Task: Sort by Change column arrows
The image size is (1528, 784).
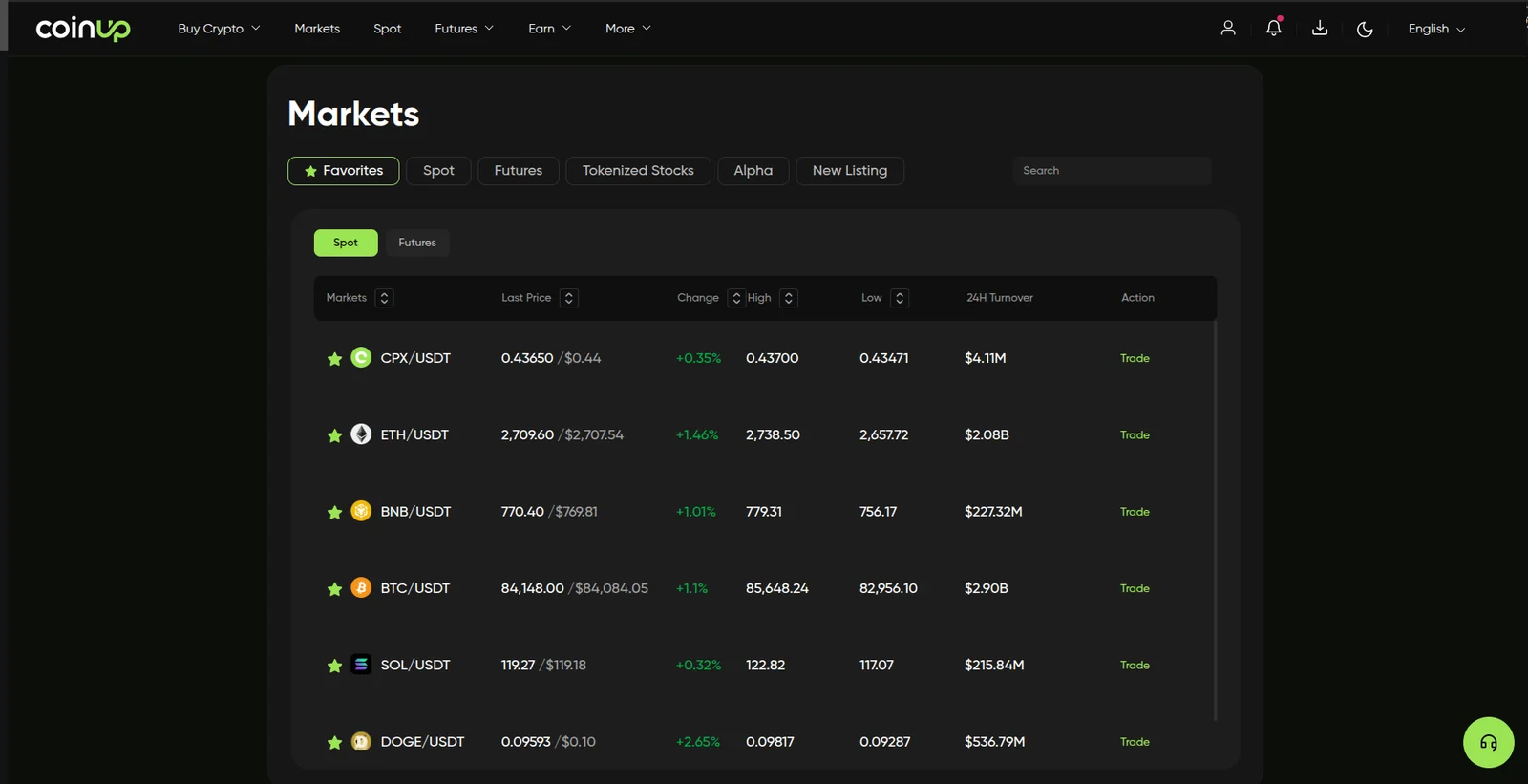Action: click(x=735, y=298)
